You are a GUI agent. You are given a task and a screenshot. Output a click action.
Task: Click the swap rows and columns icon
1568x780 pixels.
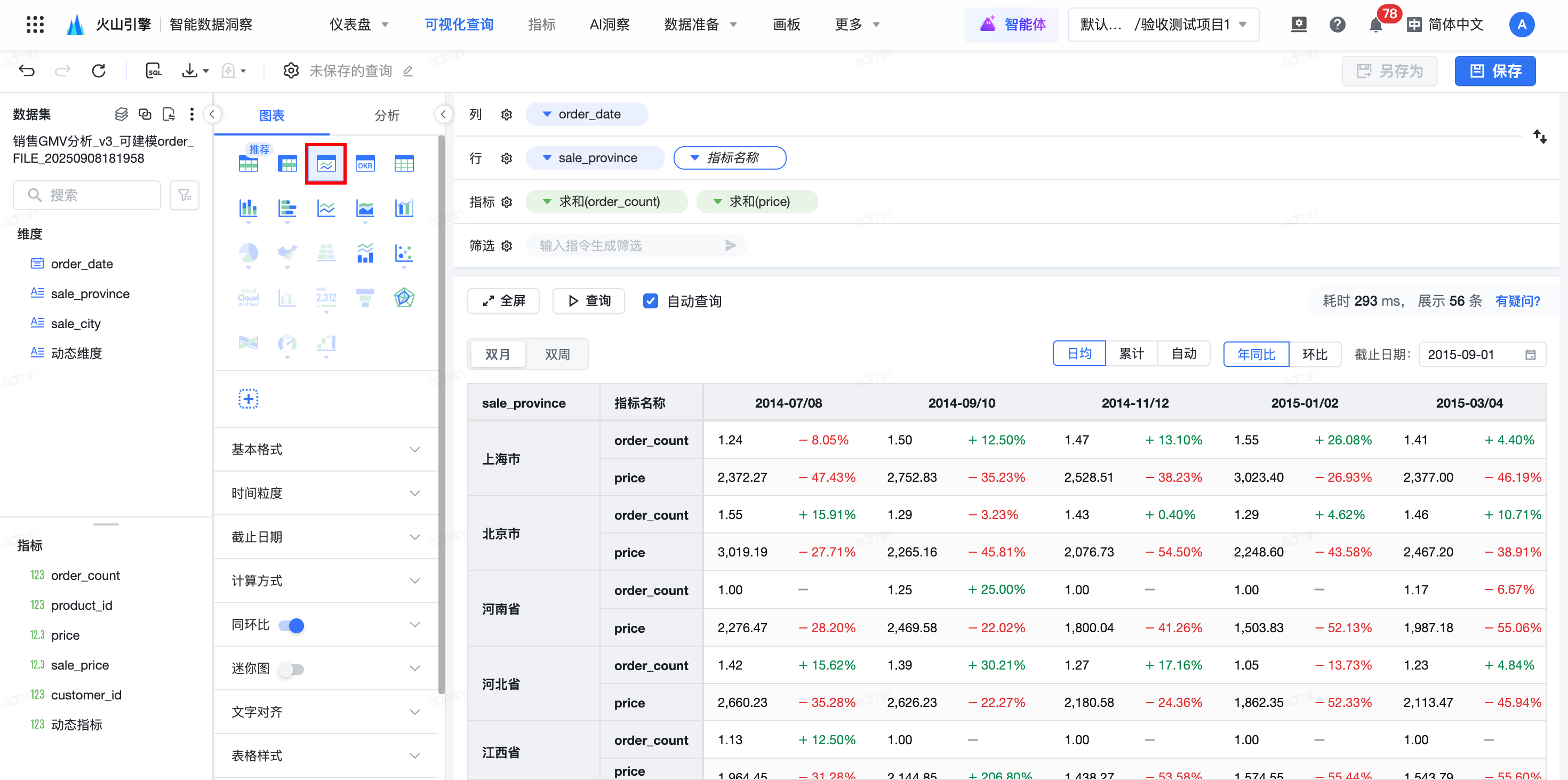click(x=1539, y=137)
